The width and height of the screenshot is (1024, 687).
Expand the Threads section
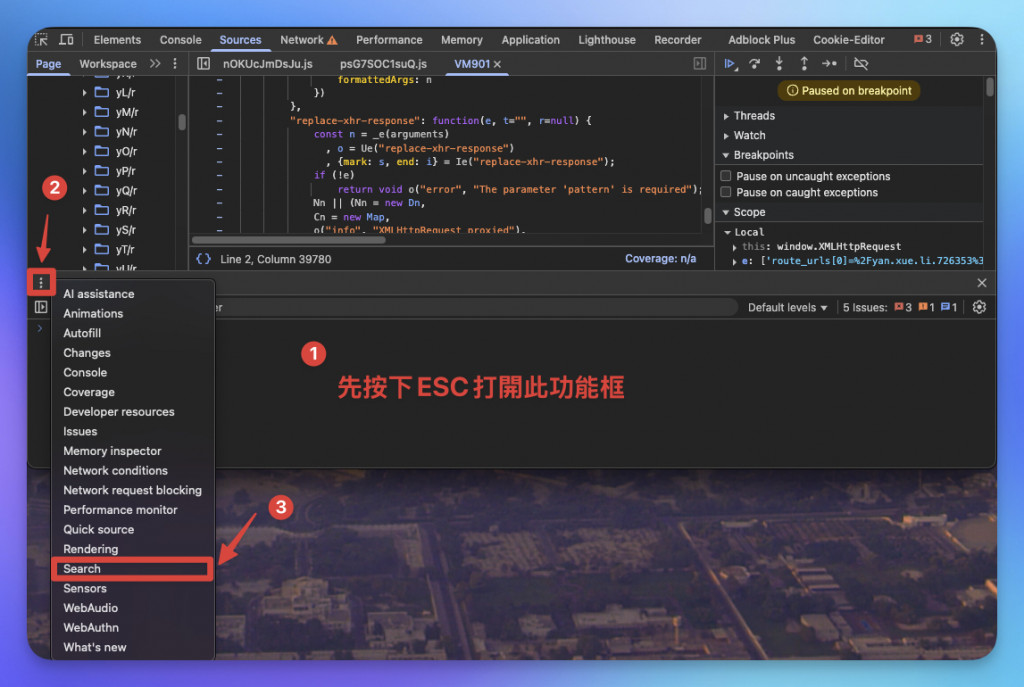726,116
